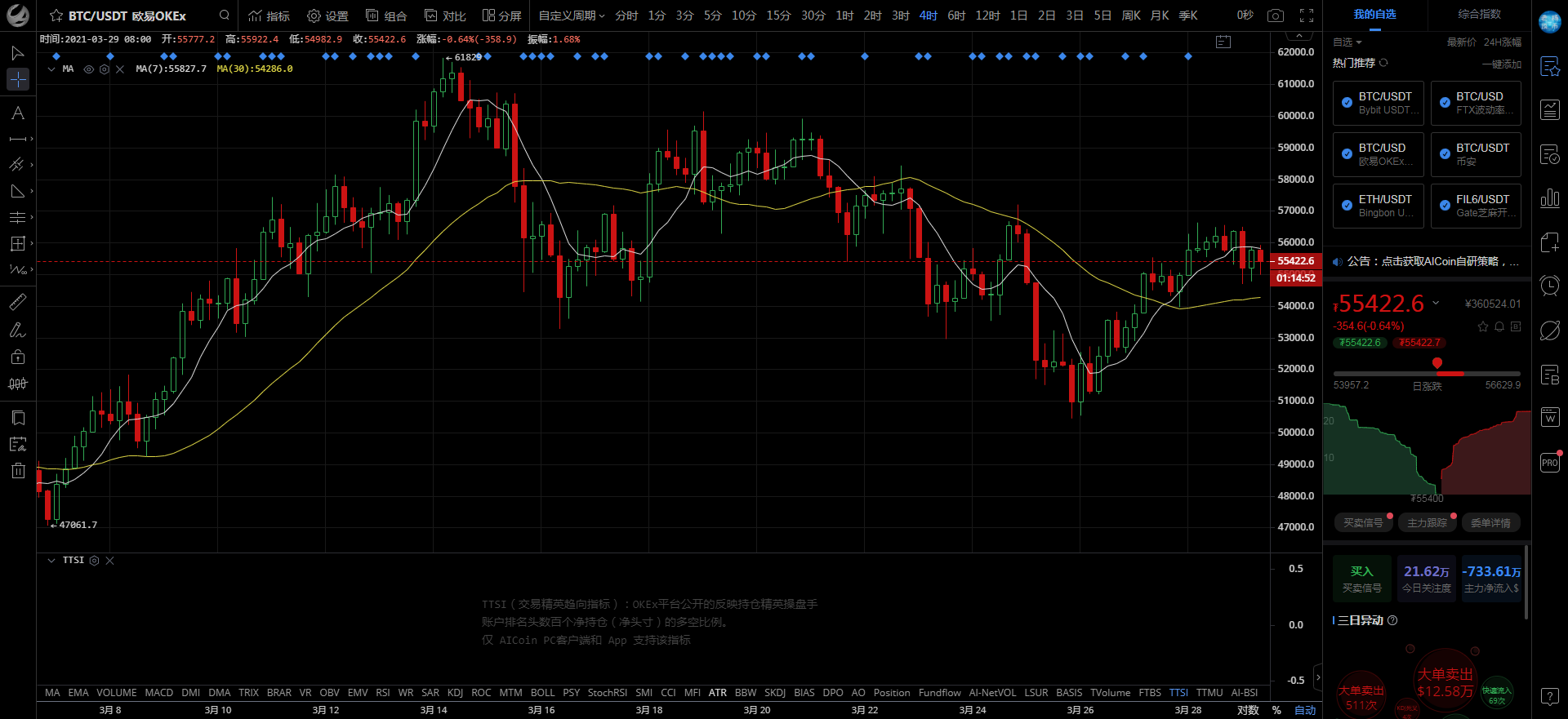Click the 大单卖出 $12.58万 bubble

(1445, 682)
